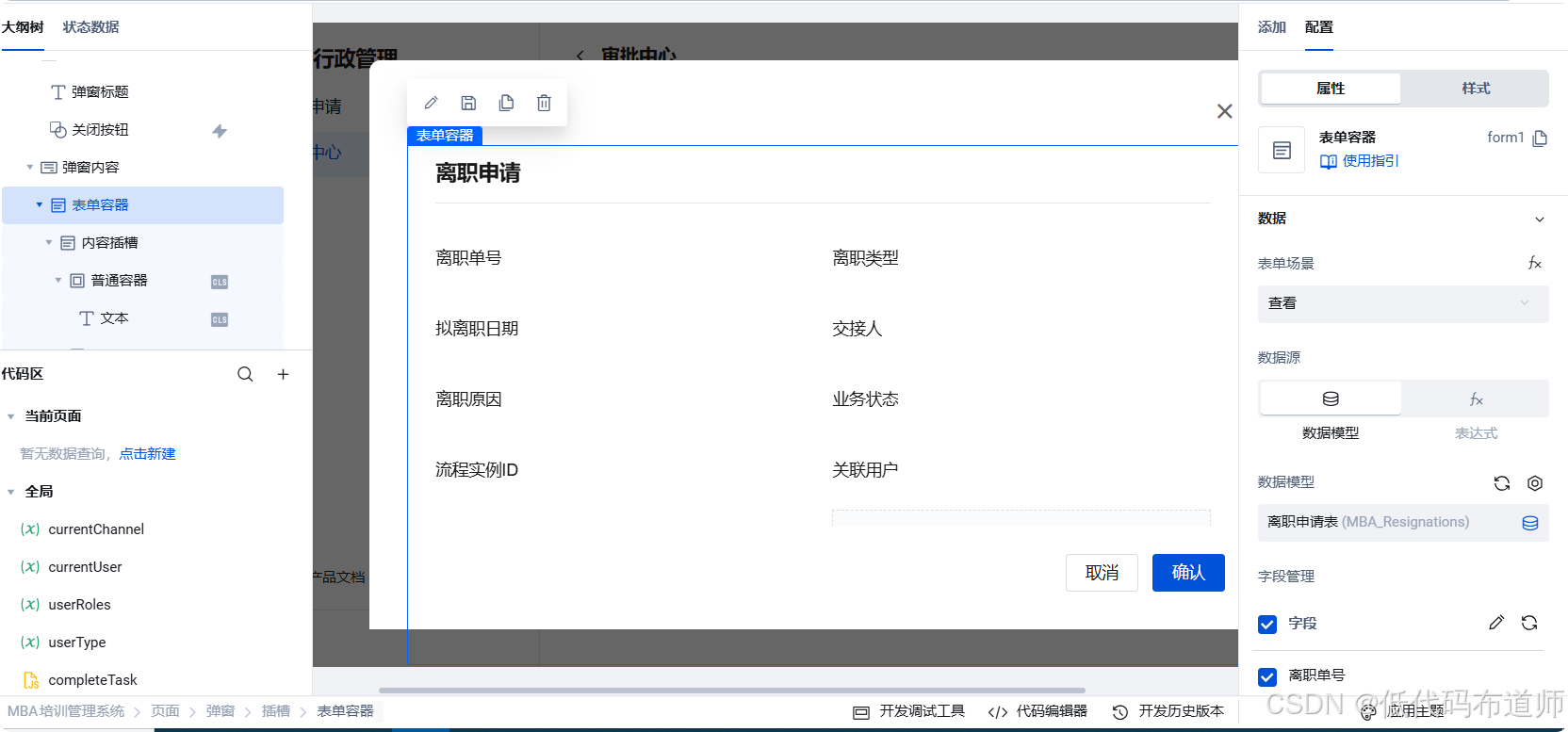The width and height of the screenshot is (1568, 732).
Task: Collapse the 数据 properties section
Action: pyautogui.click(x=1540, y=220)
